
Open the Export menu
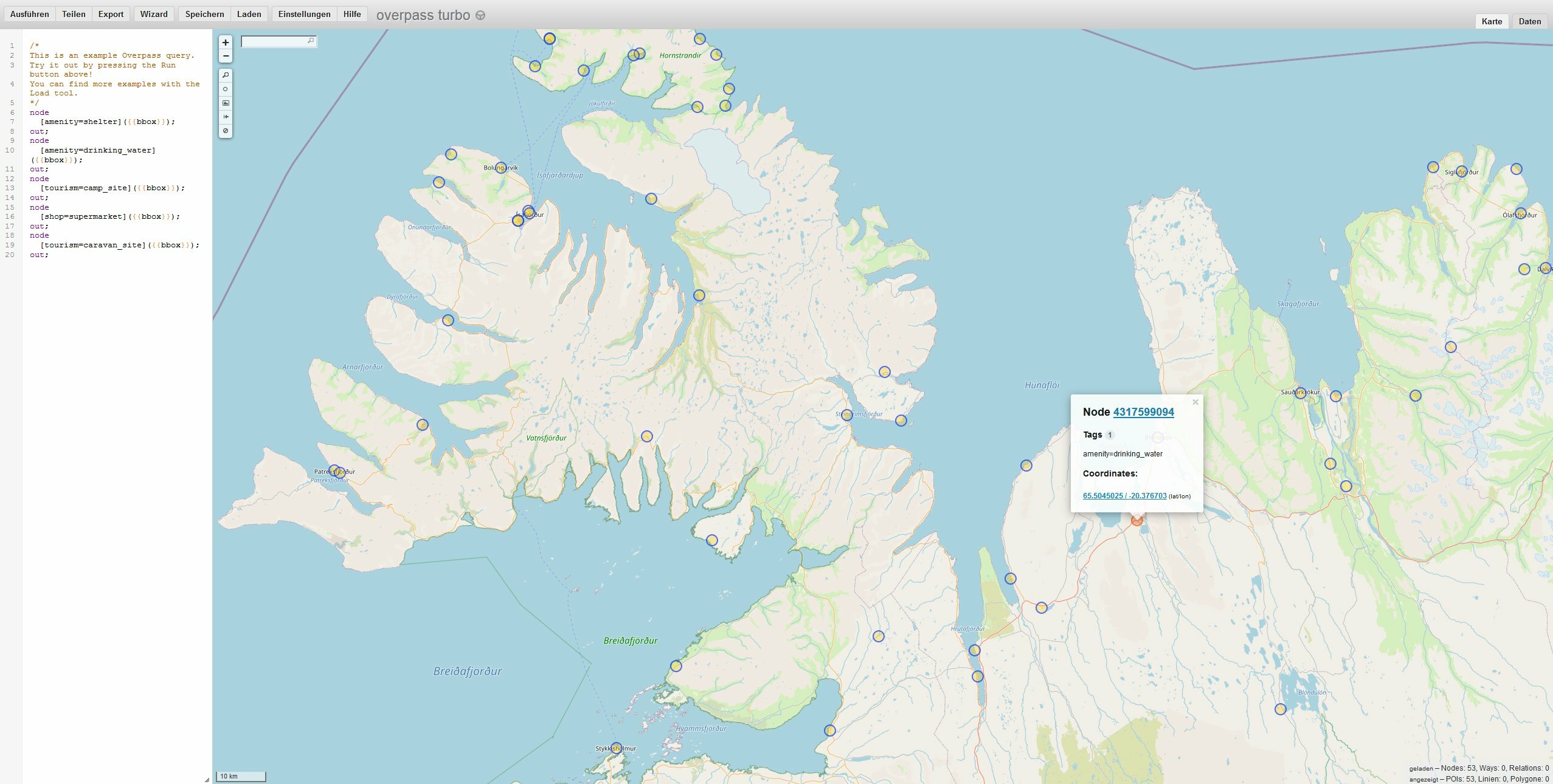point(111,14)
